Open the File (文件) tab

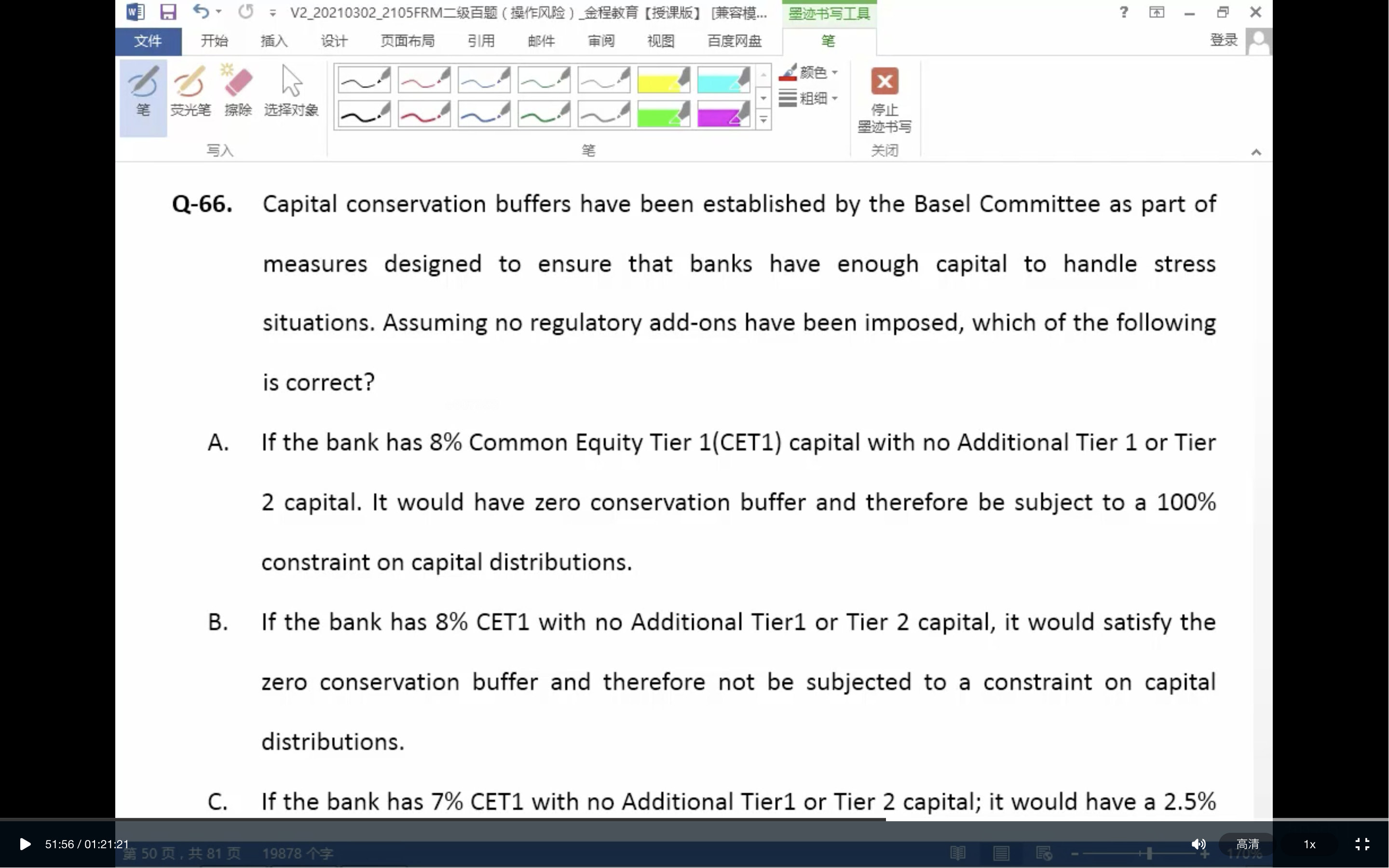coord(148,41)
